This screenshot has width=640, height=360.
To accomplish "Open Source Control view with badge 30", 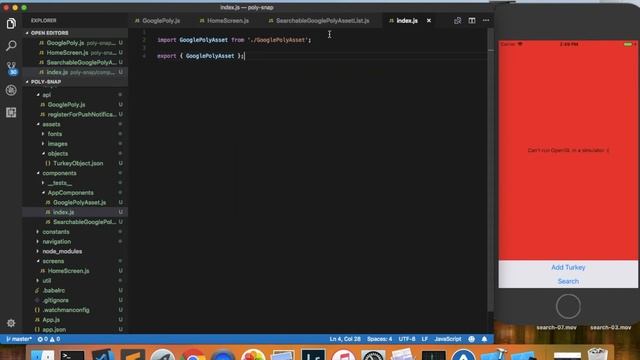I will 11,68.
